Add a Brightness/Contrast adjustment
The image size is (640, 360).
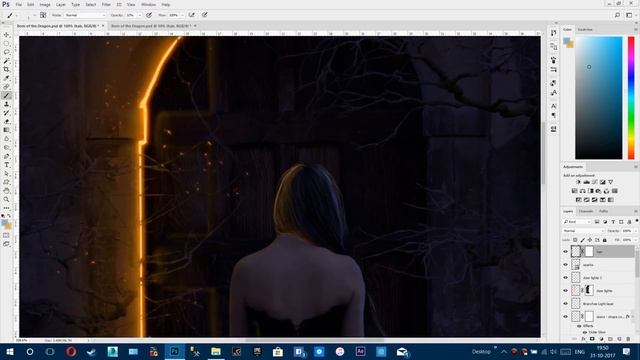578,182
